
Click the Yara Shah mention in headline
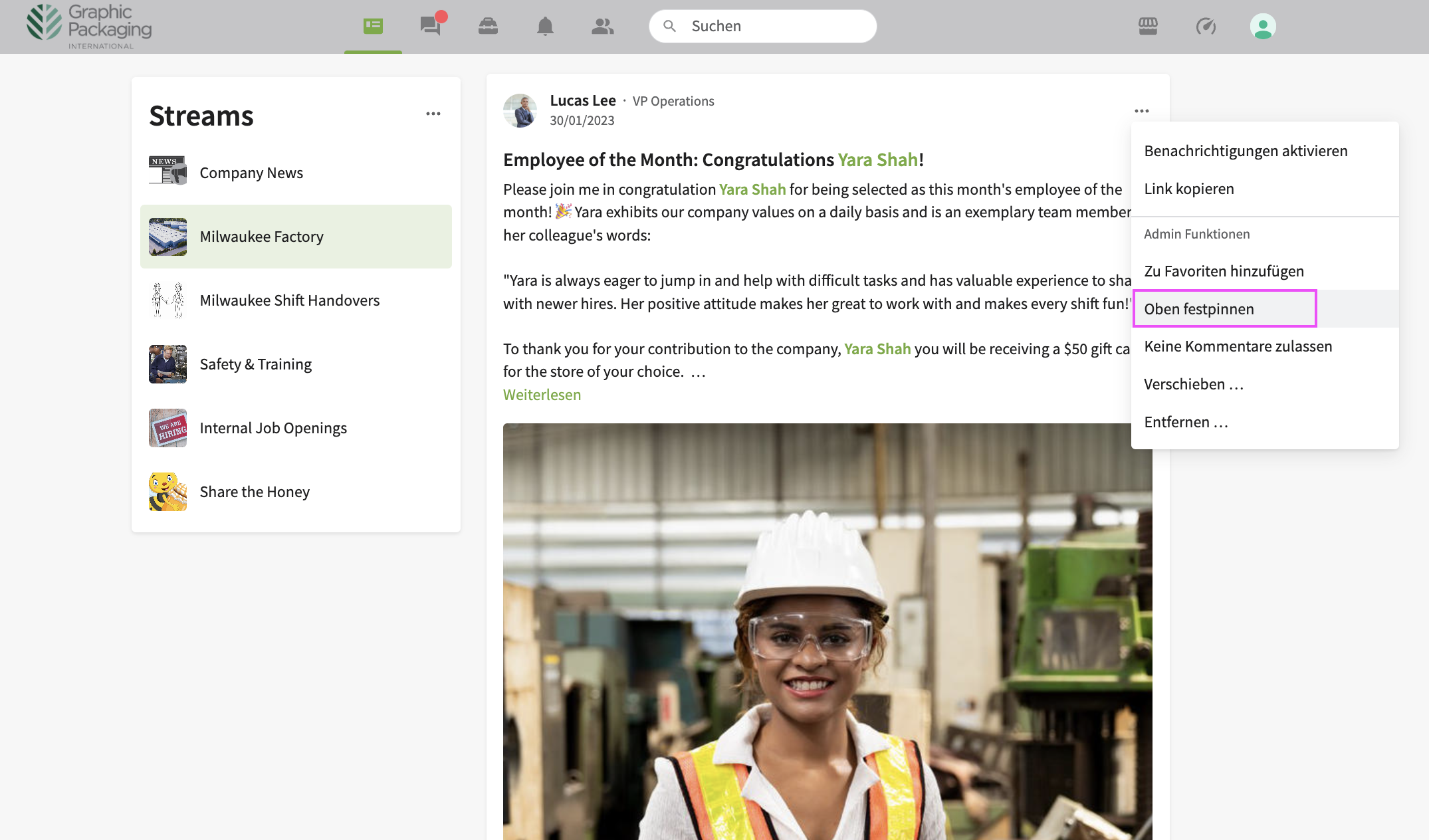point(877,159)
